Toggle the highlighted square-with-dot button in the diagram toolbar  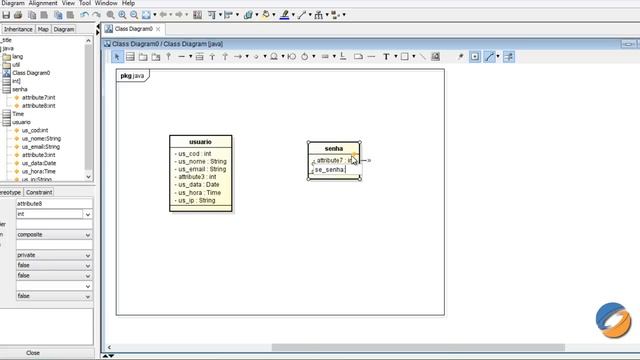(x=475, y=57)
